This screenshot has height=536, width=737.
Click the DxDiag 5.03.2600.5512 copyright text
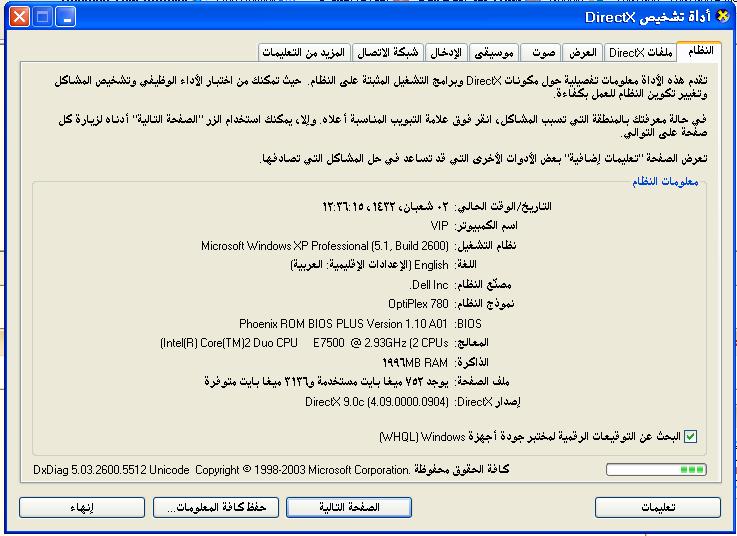[x=271, y=469]
